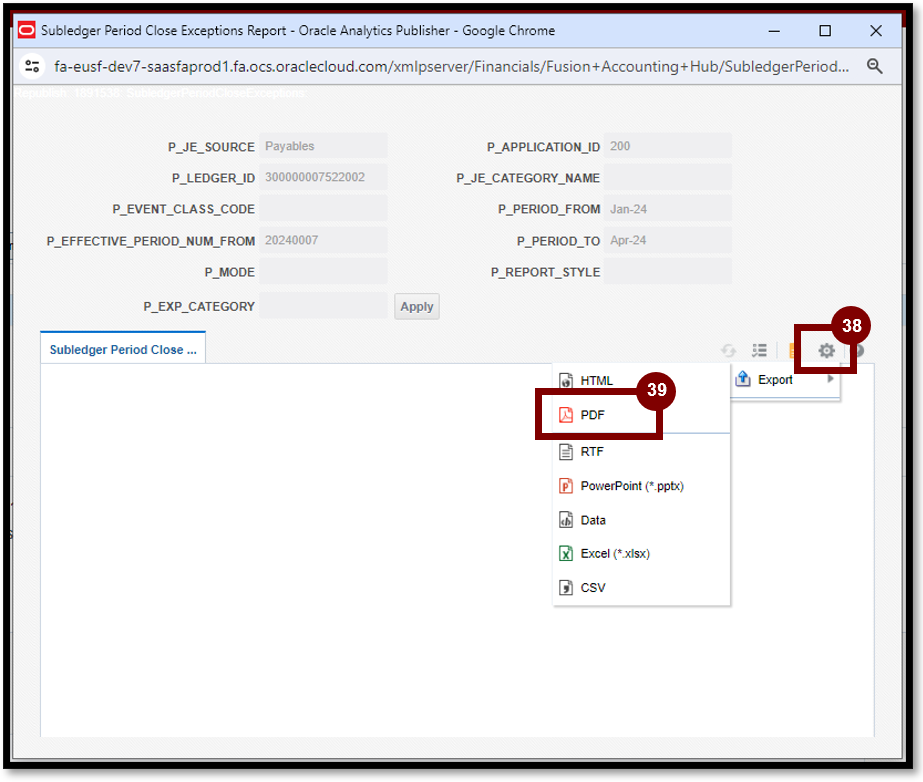The image size is (923, 782).
Task: Click the P_JE_SOURCE field
Action: pyautogui.click(x=323, y=146)
